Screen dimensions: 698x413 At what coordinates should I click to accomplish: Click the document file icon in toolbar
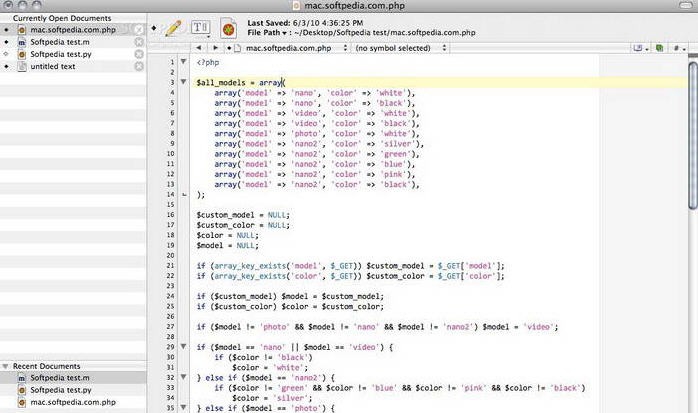tap(228, 28)
